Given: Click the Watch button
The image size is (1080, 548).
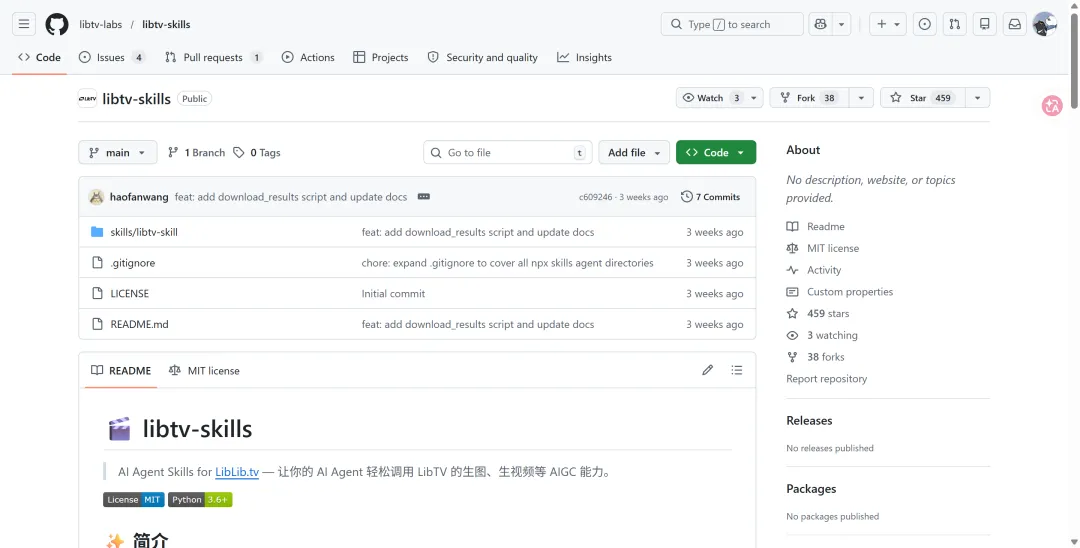Looking at the screenshot, I should pyautogui.click(x=711, y=98).
